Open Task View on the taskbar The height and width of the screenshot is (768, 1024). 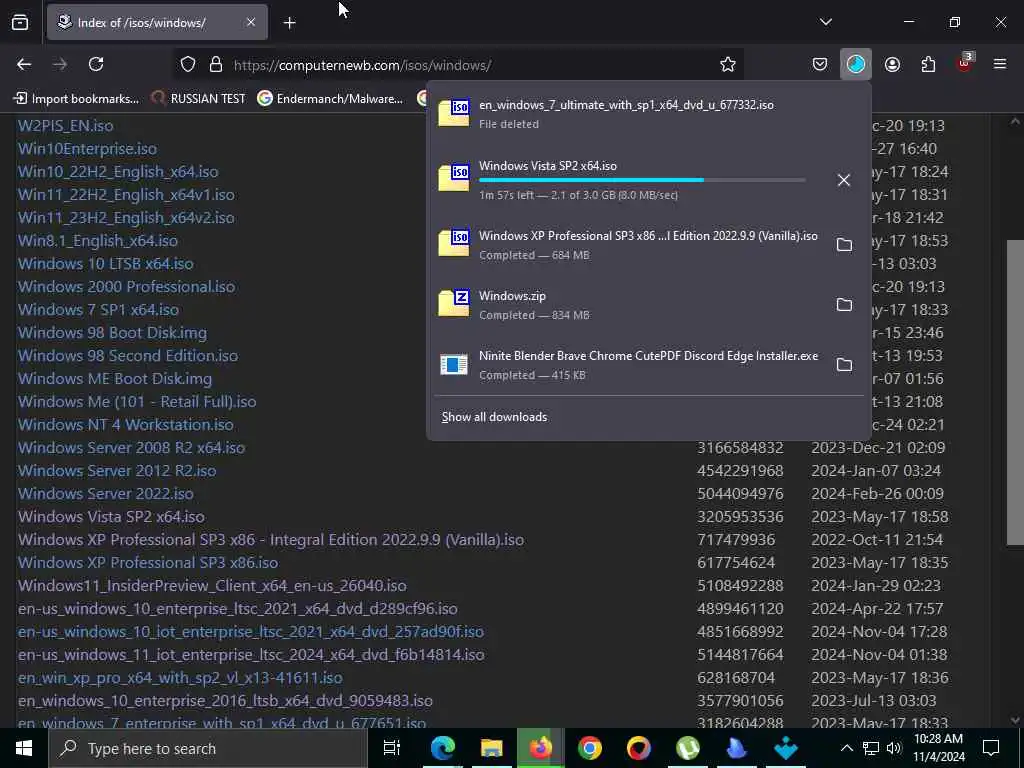(x=391, y=748)
